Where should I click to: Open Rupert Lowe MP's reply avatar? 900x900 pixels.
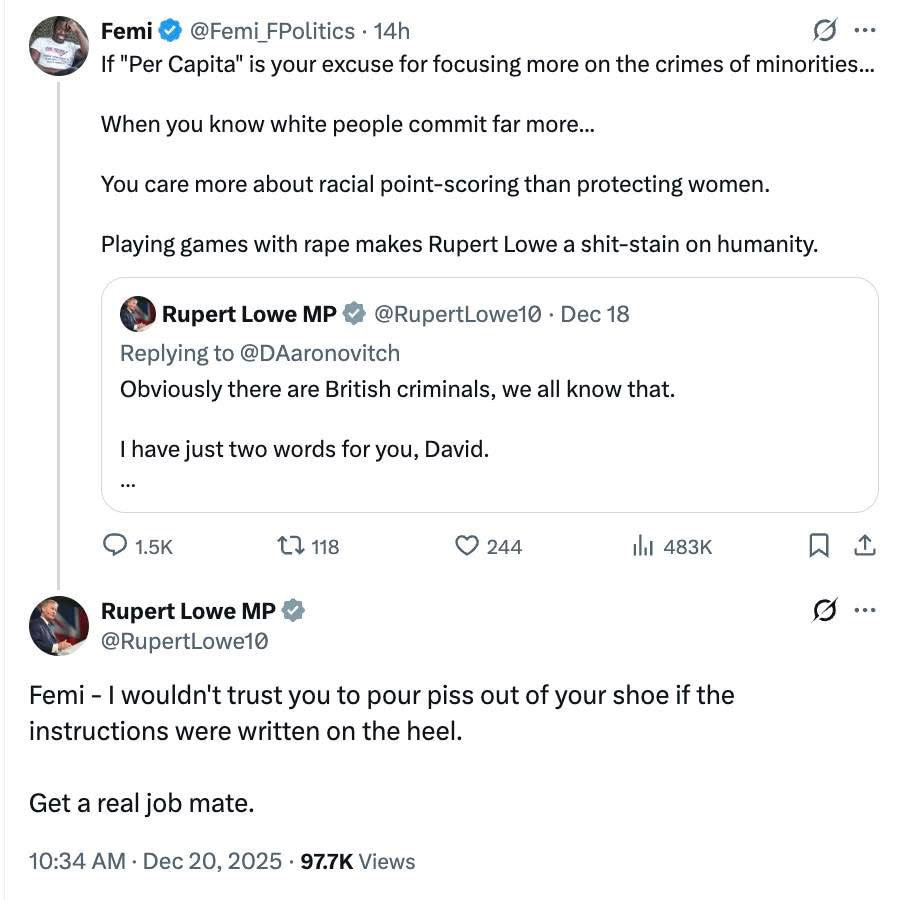[59, 626]
